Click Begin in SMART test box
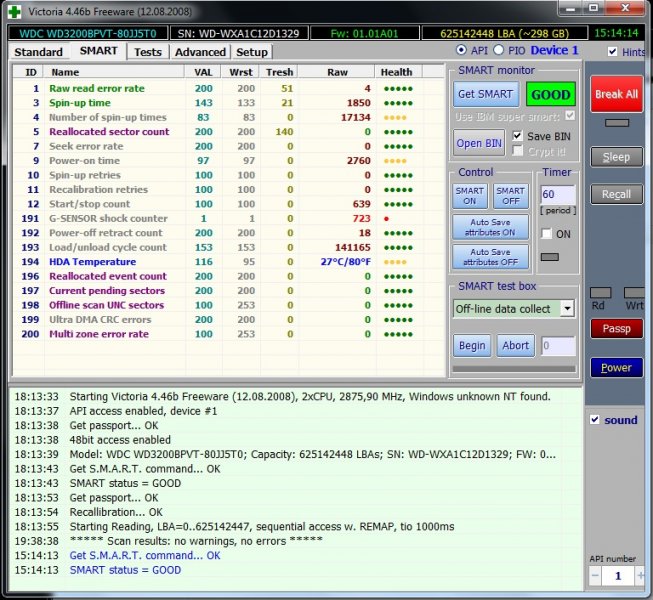The width and height of the screenshot is (653, 600). click(472, 346)
